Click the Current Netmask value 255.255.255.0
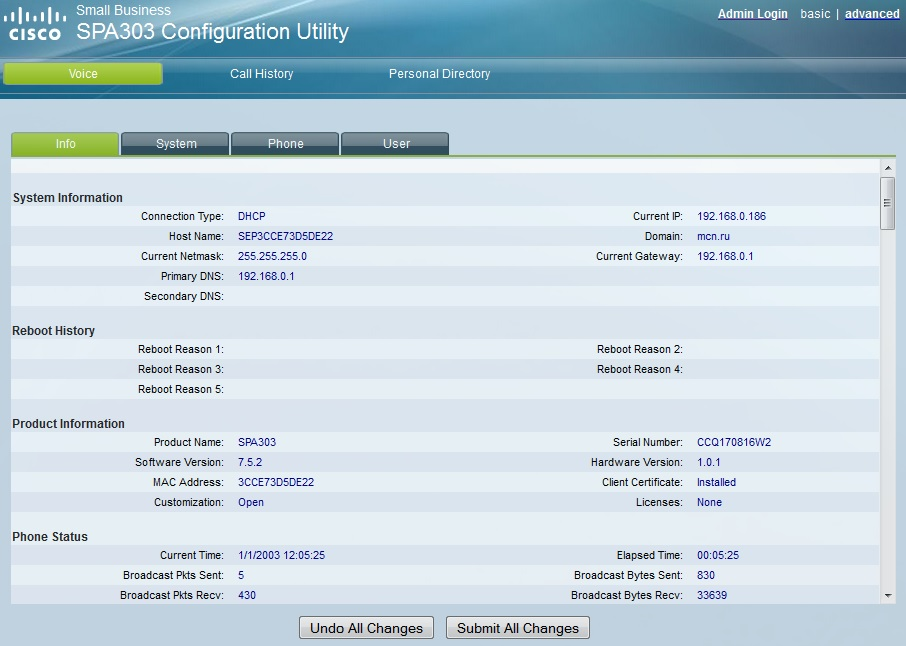Screen dimensions: 906x646 click(272, 256)
